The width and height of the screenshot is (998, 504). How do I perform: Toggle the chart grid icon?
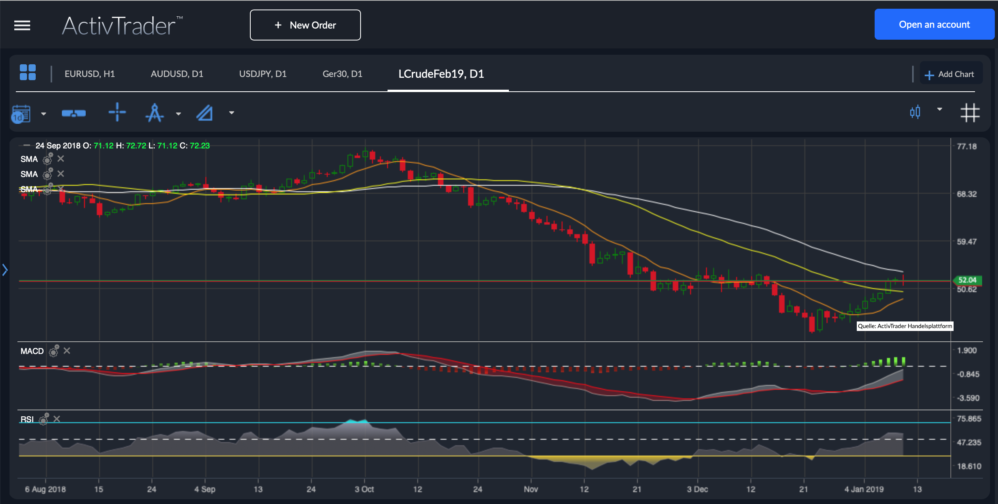point(970,113)
